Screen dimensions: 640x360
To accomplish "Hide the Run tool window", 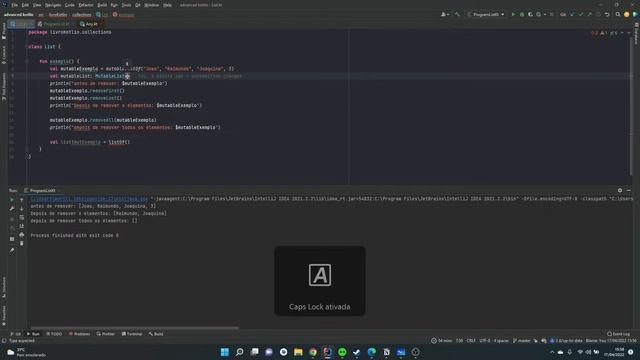I will pyautogui.click(x=629, y=190).
